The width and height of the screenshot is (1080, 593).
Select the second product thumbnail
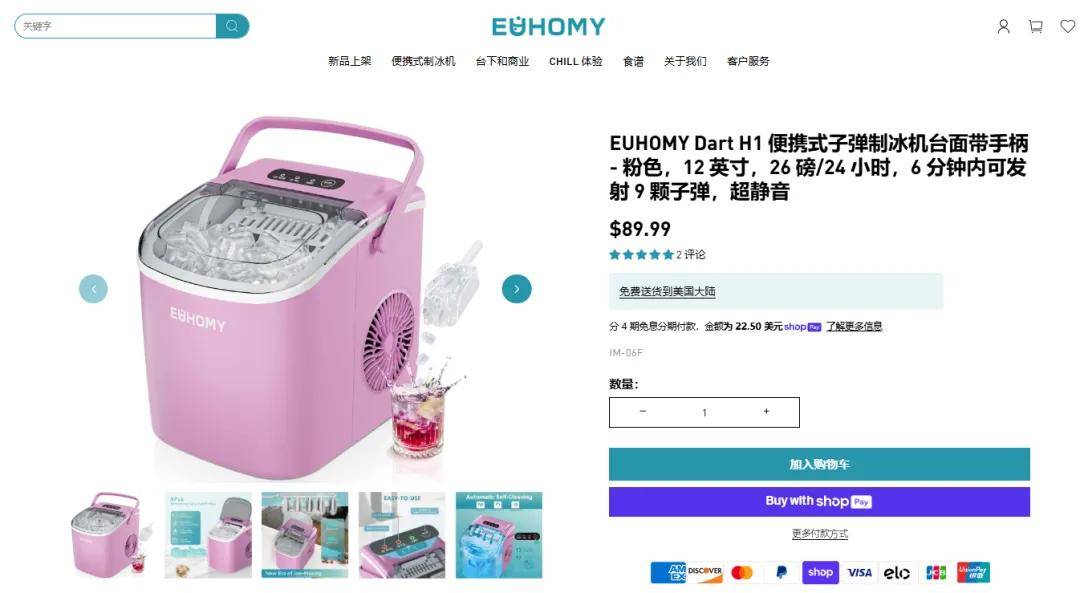click(208, 535)
